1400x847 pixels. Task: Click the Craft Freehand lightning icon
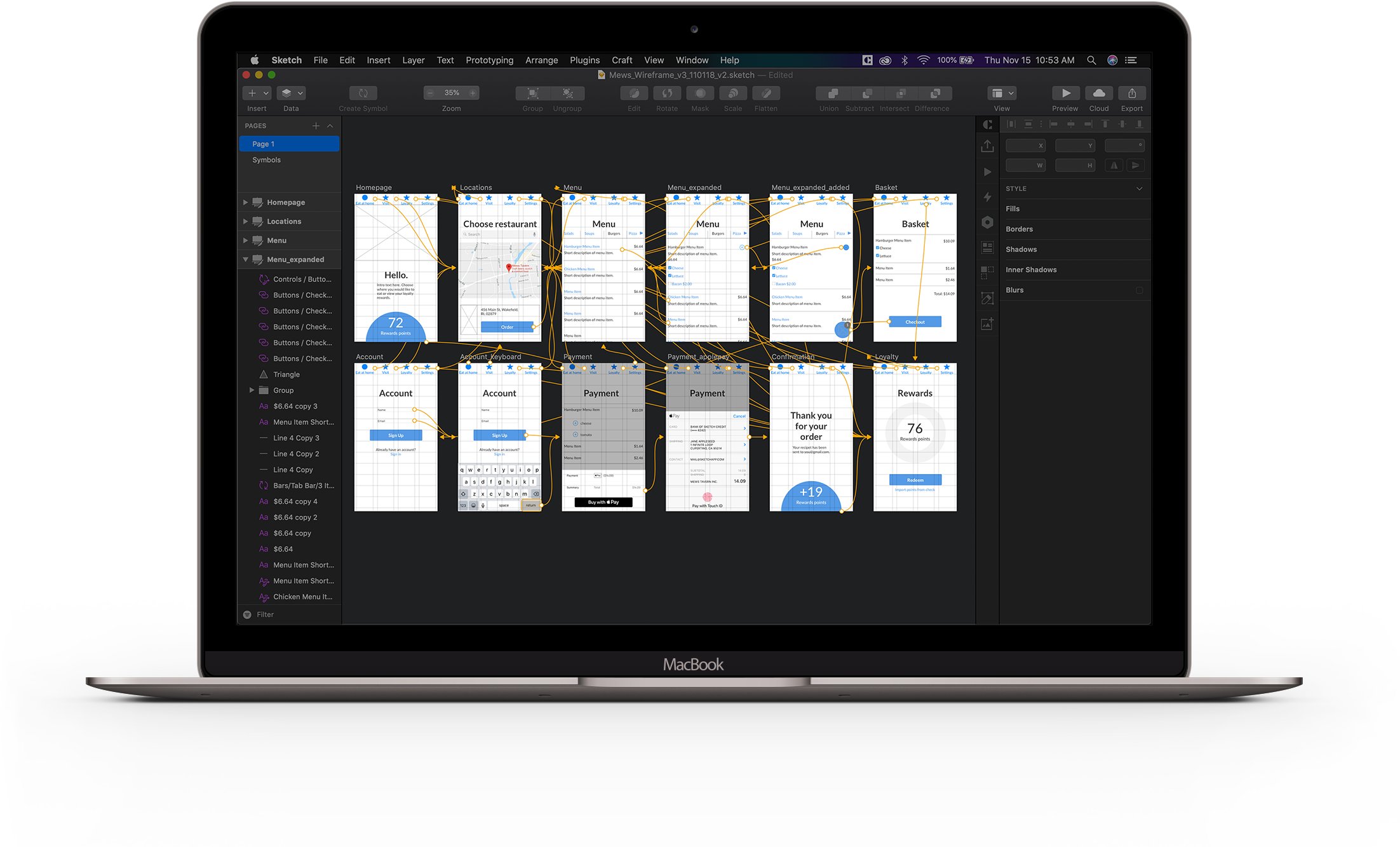click(x=987, y=197)
